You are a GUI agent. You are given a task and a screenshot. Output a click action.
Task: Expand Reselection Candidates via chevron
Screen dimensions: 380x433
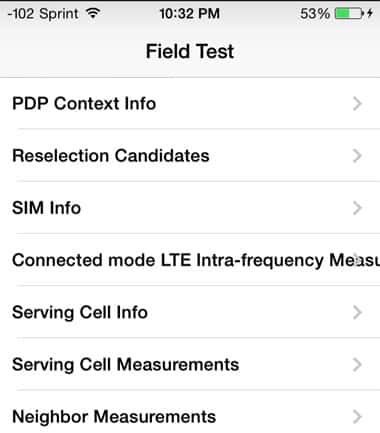tap(357, 156)
